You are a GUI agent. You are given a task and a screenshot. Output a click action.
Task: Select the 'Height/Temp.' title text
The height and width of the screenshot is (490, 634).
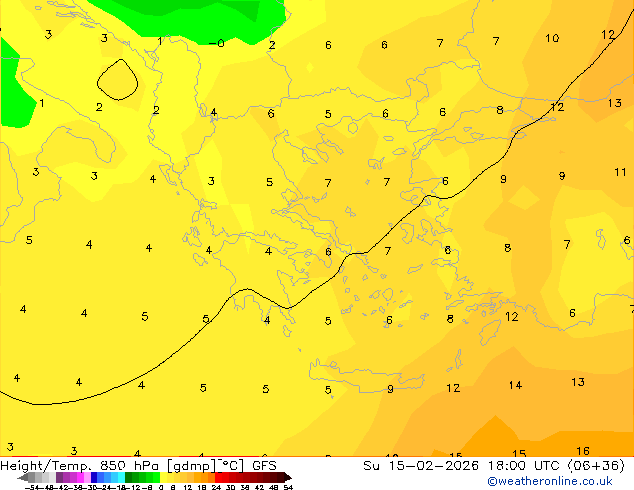point(45,466)
